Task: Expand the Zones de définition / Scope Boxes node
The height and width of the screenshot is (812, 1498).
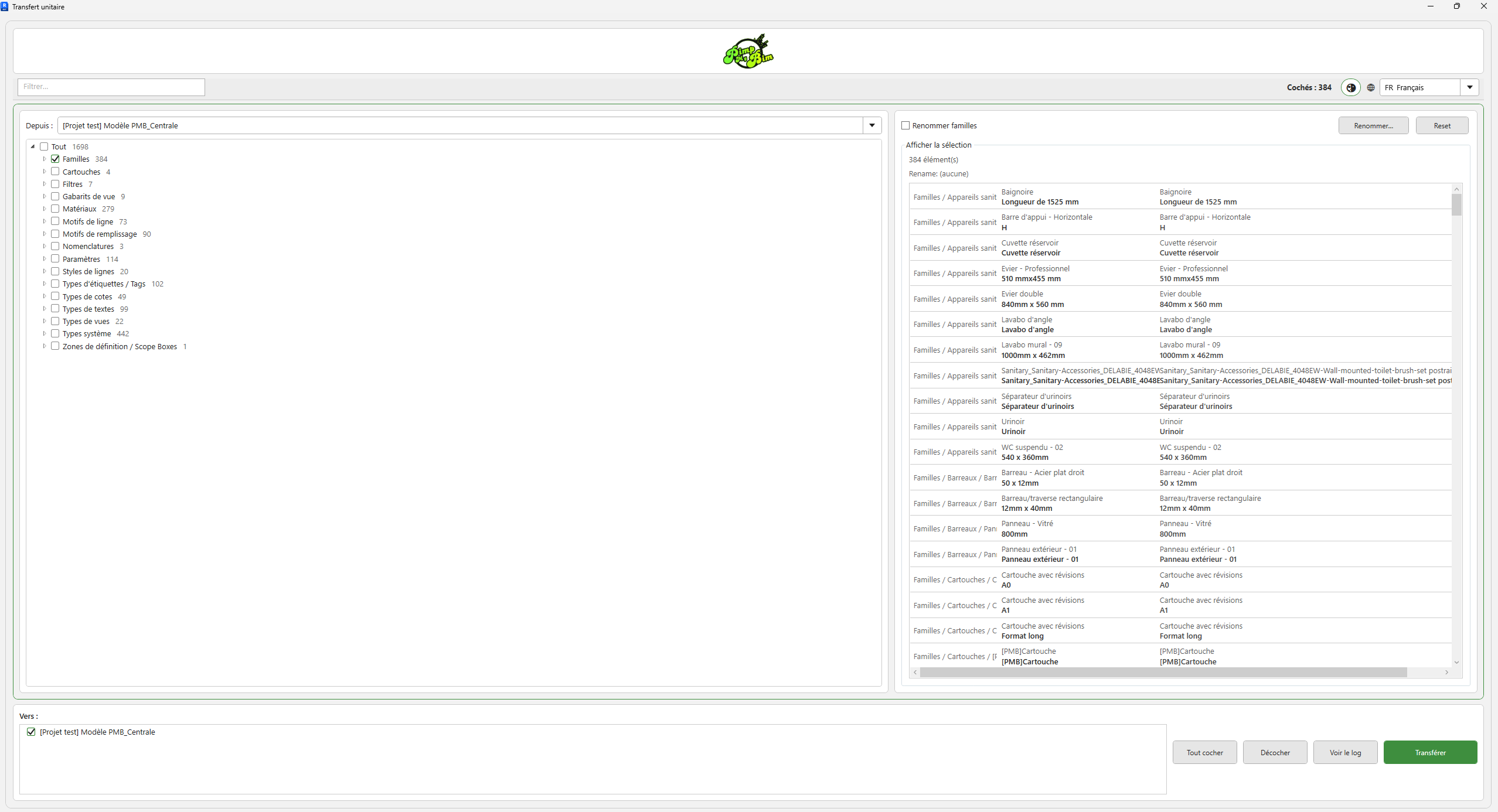Action: pyautogui.click(x=44, y=346)
